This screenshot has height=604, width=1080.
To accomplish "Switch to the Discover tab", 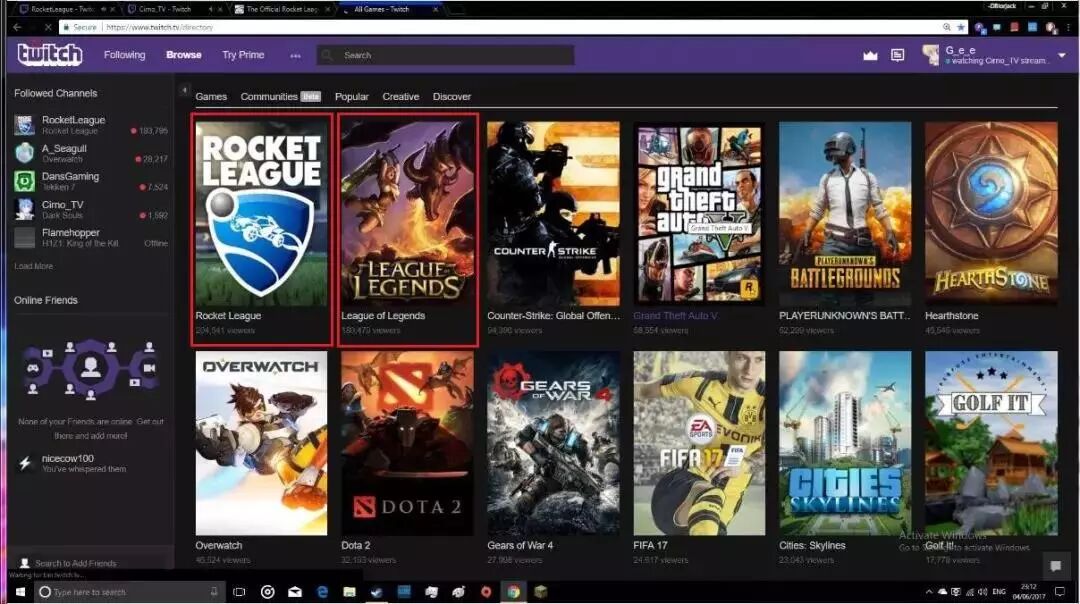I will click(x=452, y=97).
